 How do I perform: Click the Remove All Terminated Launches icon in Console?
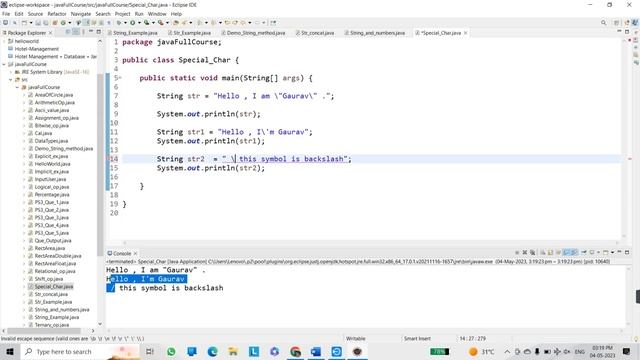point(532,253)
